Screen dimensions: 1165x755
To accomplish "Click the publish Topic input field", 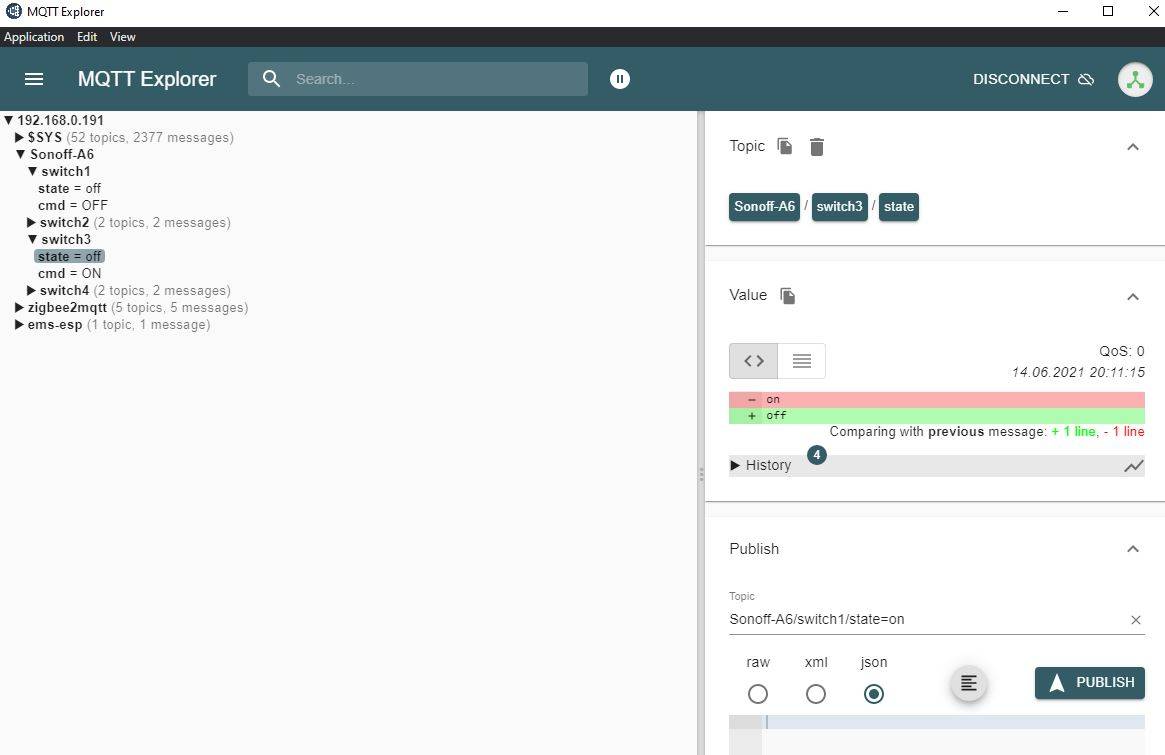I will 926,620.
